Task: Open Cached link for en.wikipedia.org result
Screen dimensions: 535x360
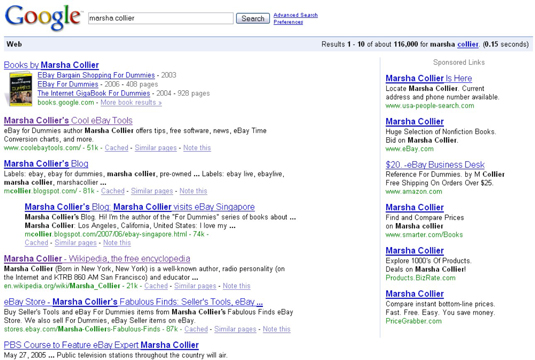Action: click(x=156, y=286)
